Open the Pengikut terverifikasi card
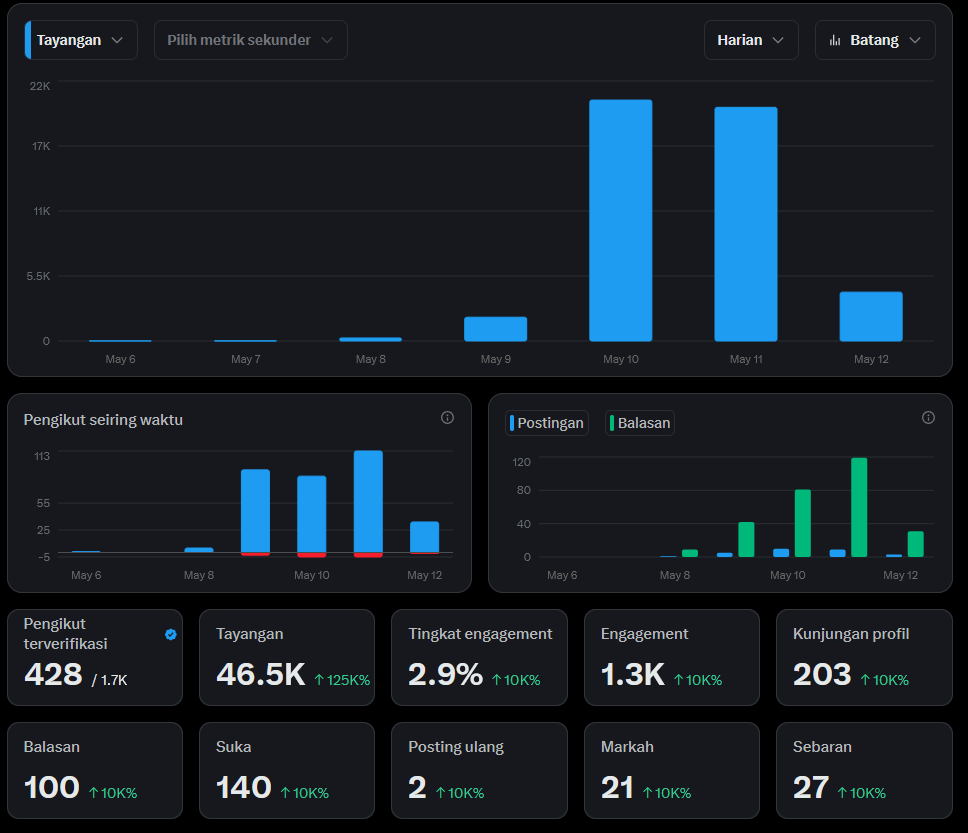This screenshot has height=833, width=968. pyautogui.click(x=95, y=658)
